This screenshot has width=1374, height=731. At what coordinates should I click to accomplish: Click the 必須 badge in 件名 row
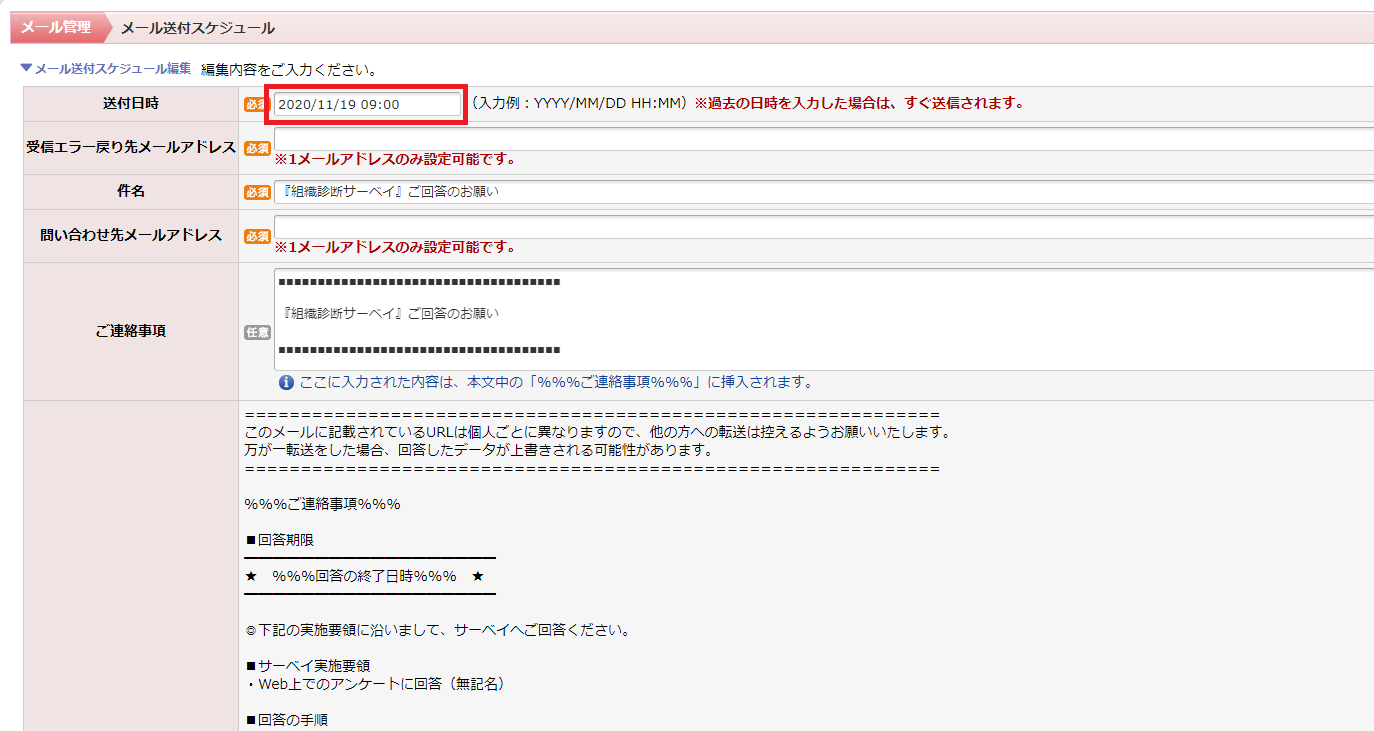click(257, 192)
